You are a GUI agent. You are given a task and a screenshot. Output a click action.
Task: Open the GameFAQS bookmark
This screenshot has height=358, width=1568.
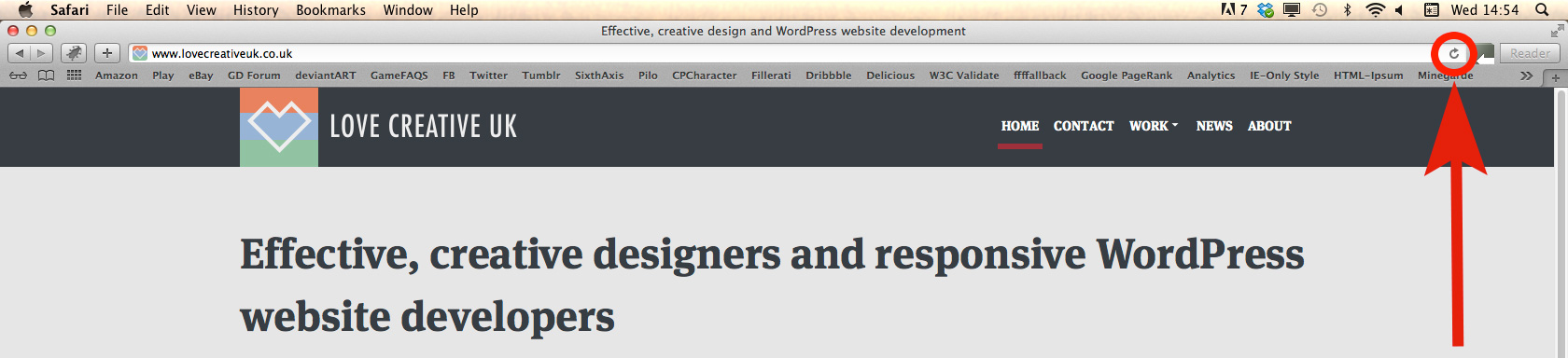click(399, 76)
